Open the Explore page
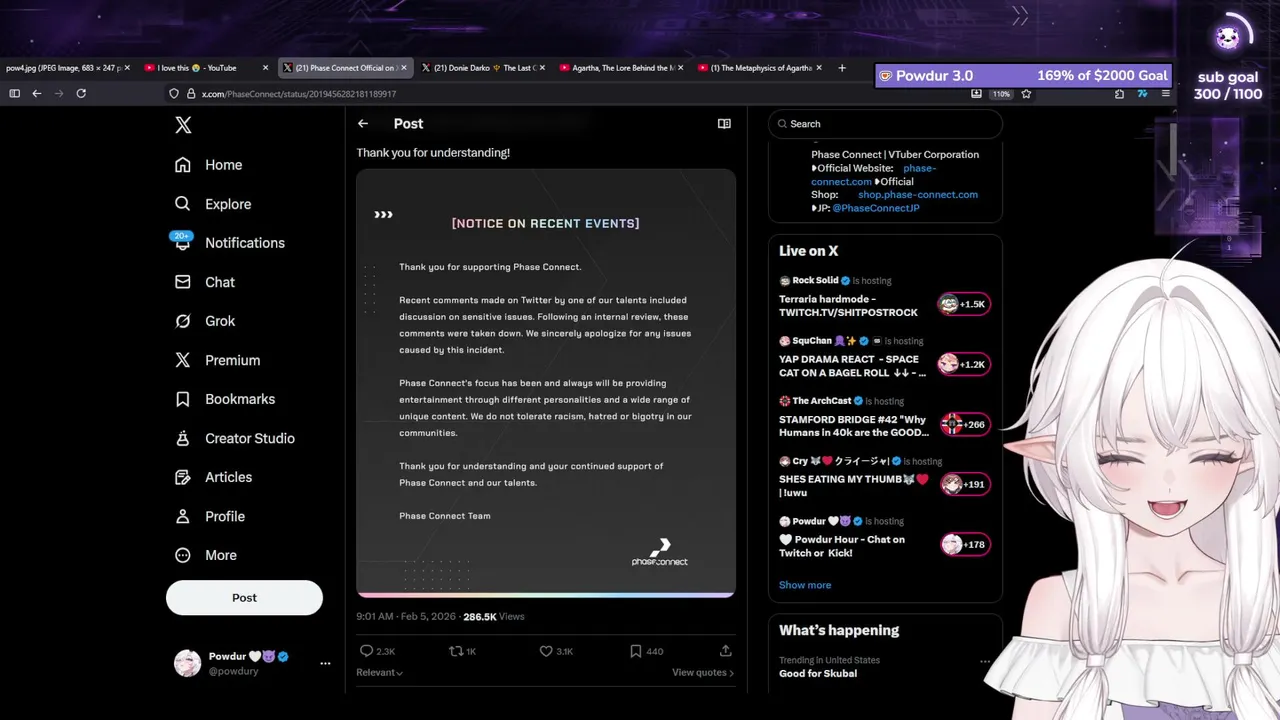Viewport: 1280px width, 720px height. [x=213, y=204]
